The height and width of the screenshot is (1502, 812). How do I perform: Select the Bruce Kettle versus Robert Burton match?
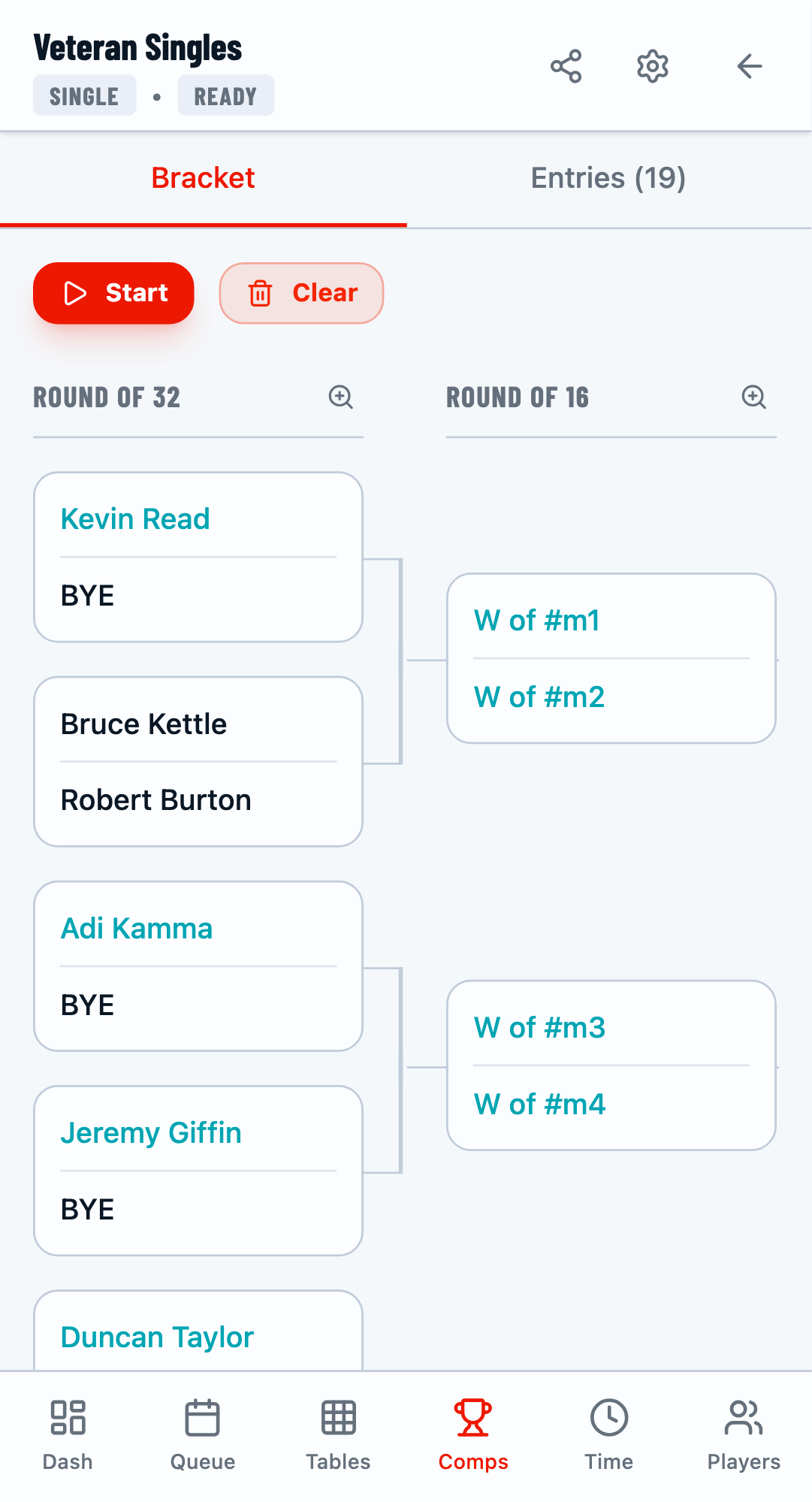[x=198, y=761]
